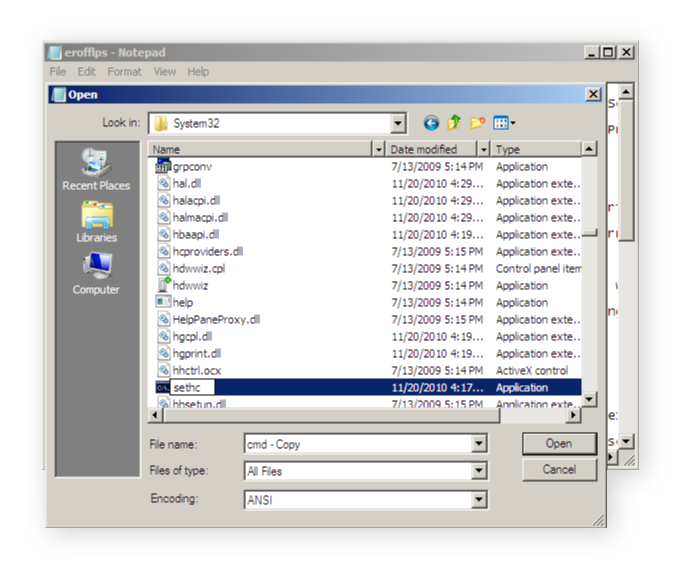The image size is (686, 574).
Task: Click the Open button
Action: (x=558, y=443)
